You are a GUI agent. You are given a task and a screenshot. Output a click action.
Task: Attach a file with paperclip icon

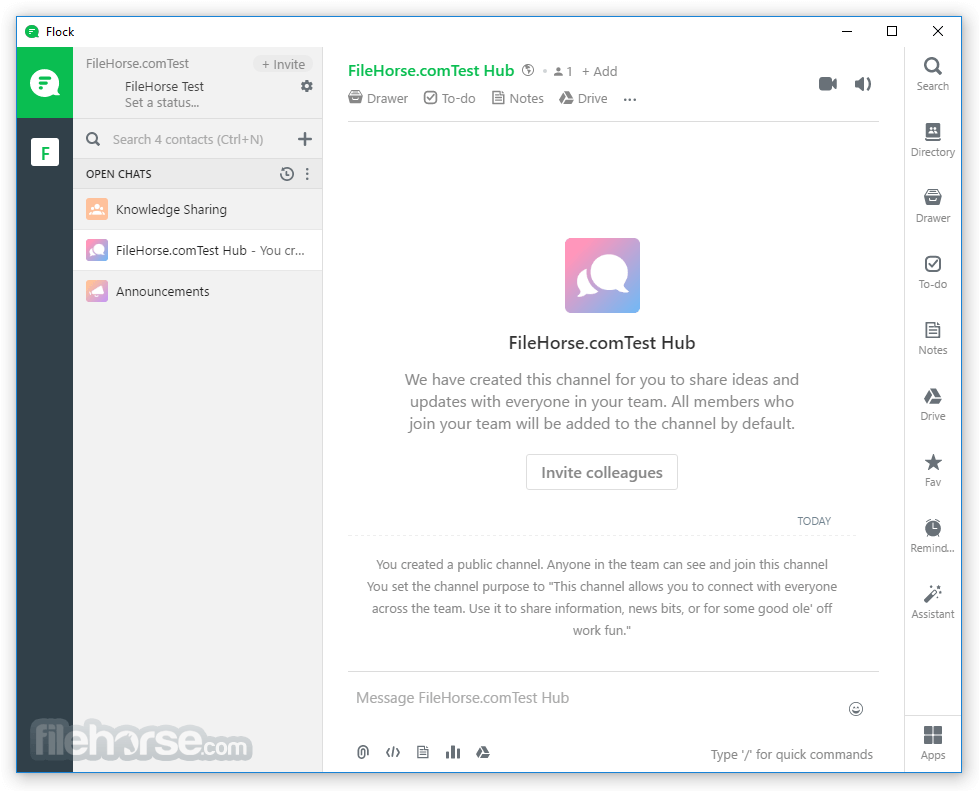pyautogui.click(x=363, y=752)
